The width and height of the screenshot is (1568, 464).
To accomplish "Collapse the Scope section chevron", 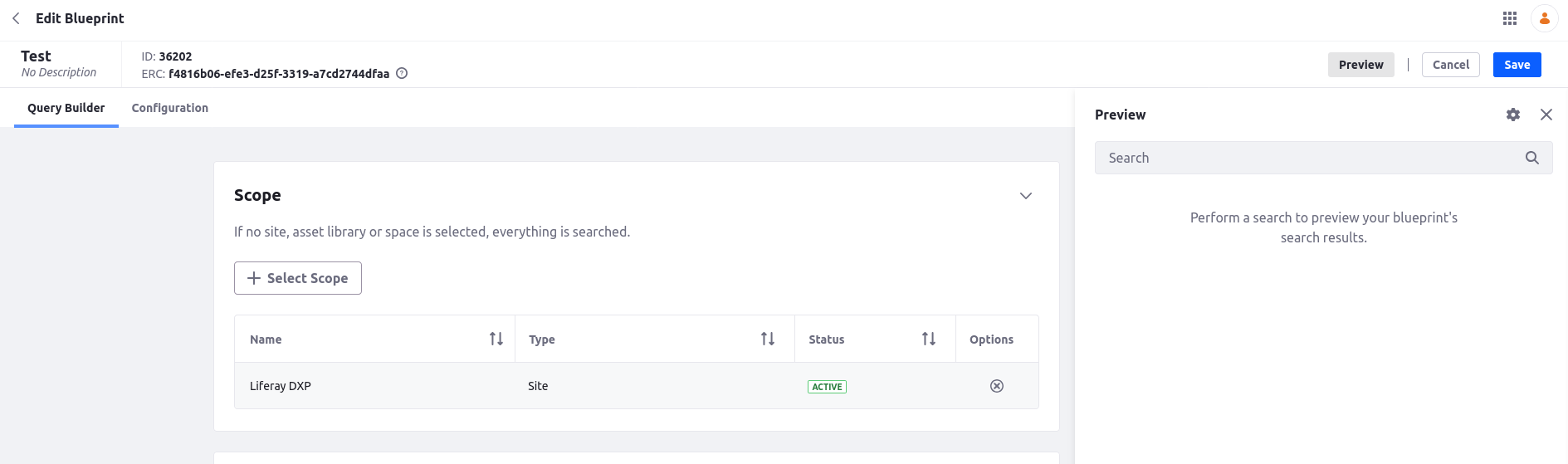I will pos(1026,196).
